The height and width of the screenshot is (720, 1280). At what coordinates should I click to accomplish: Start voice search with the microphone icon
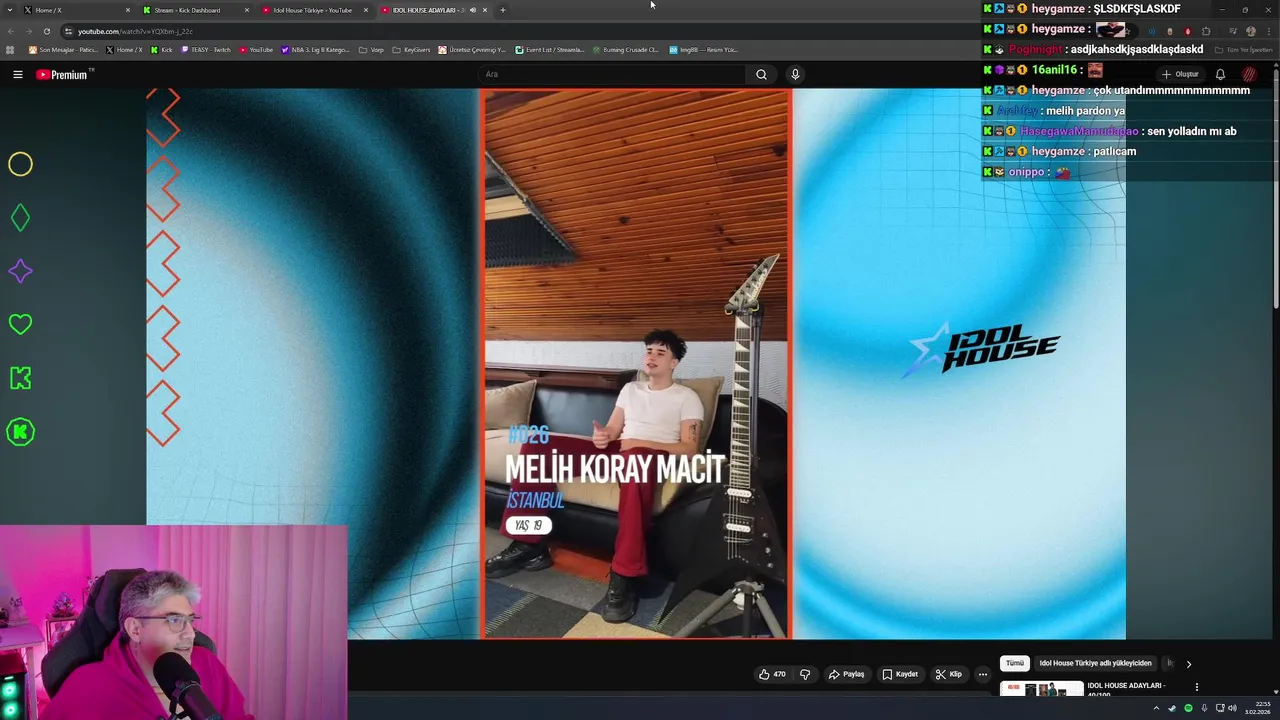click(x=795, y=74)
